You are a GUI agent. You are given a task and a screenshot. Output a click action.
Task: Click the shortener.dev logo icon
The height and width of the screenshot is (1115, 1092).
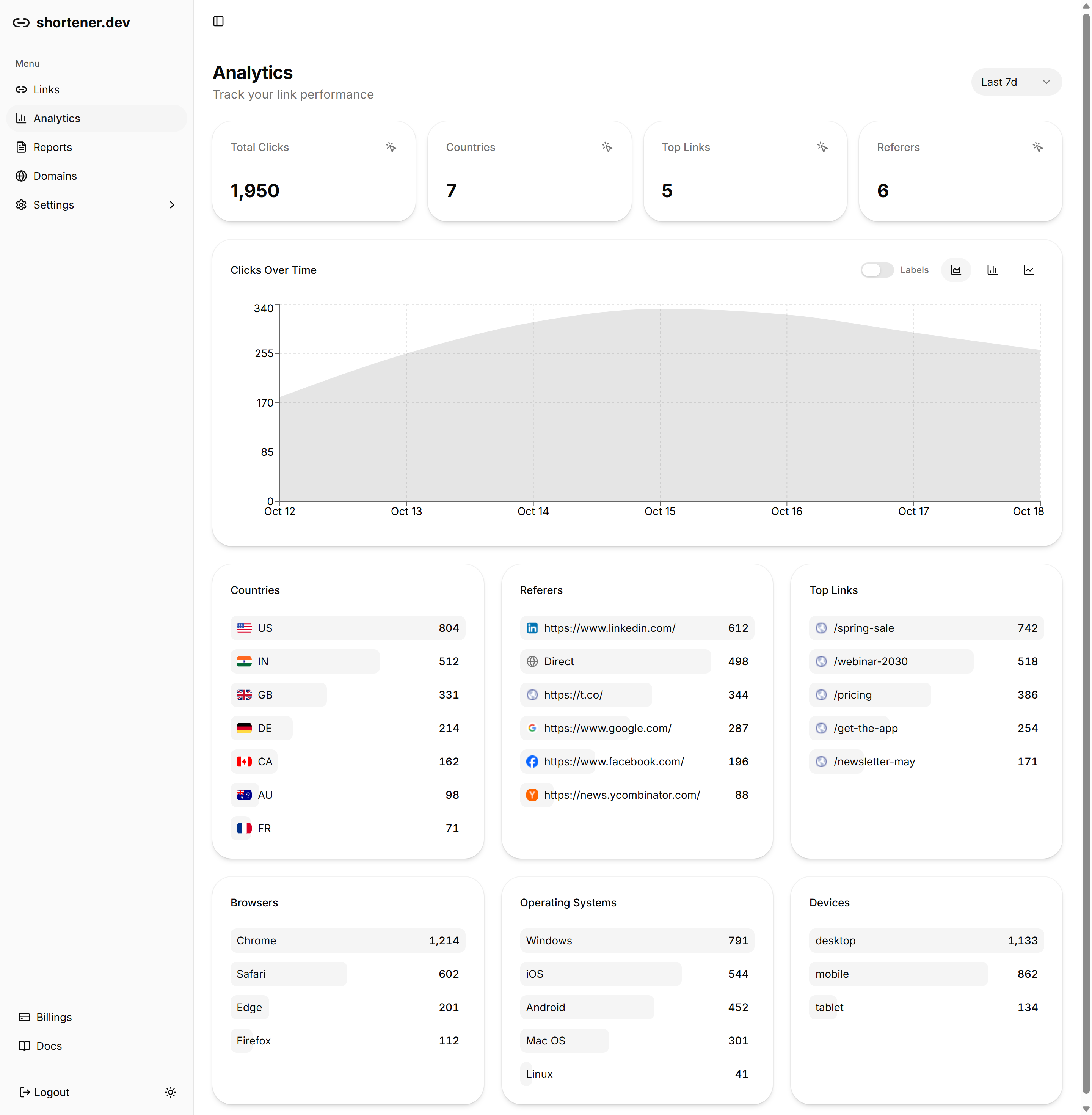[x=21, y=22]
